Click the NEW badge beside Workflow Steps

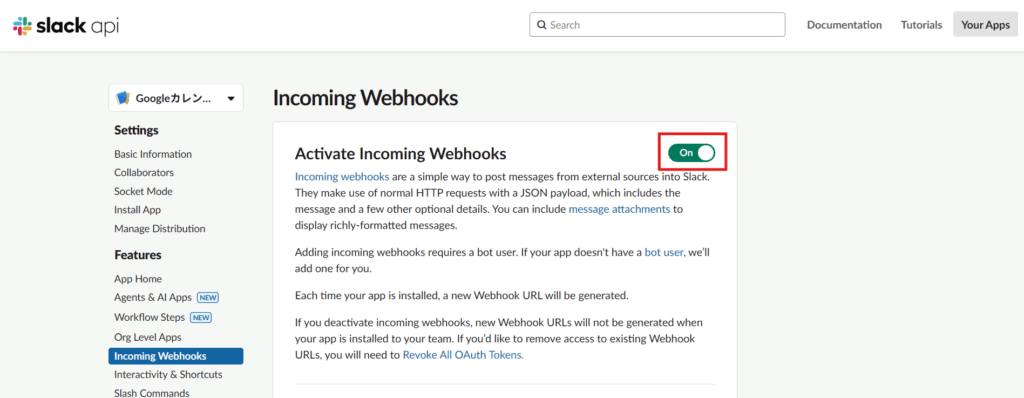point(201,318)
